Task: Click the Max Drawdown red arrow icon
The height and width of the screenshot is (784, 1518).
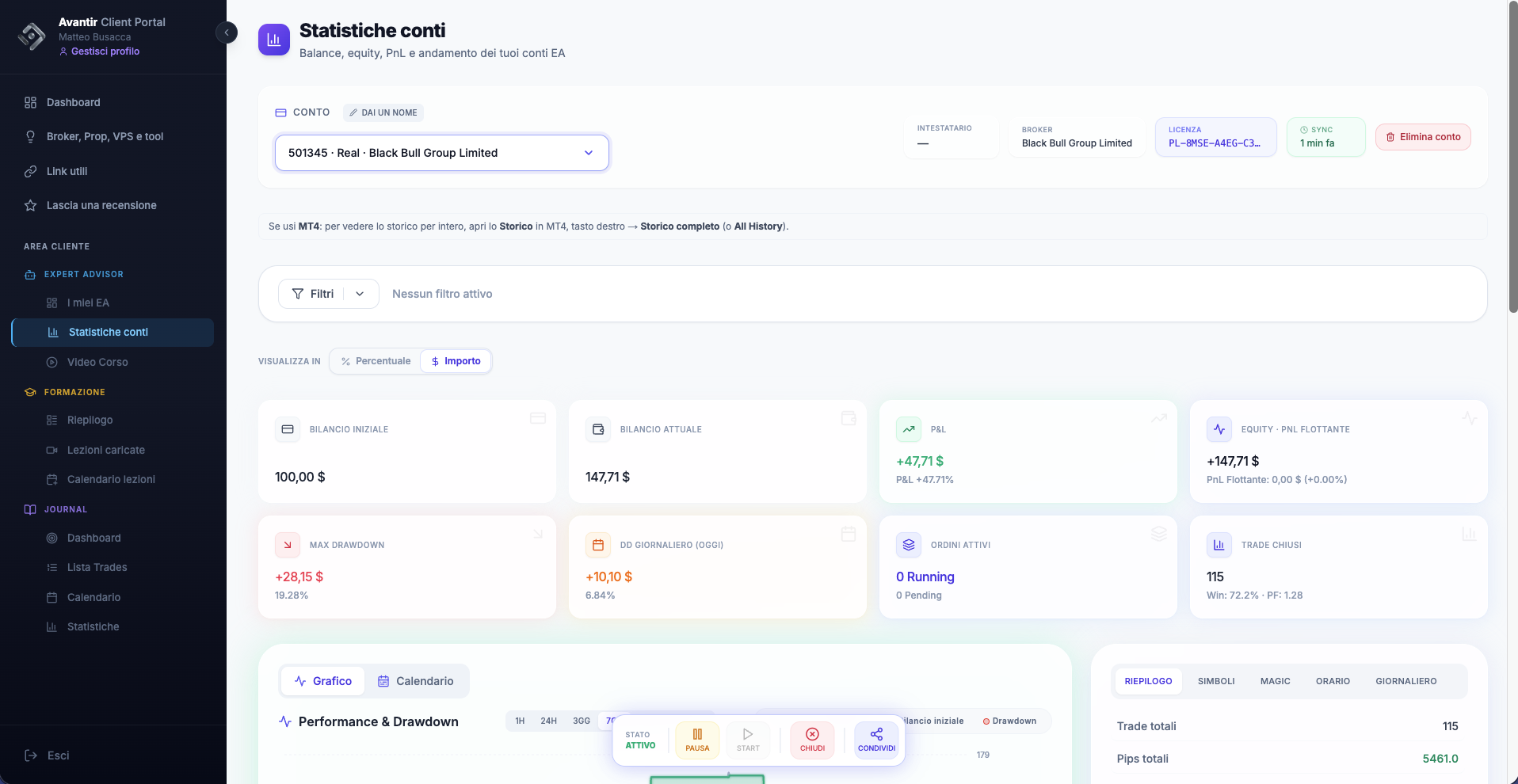Action: coord(288,545)
